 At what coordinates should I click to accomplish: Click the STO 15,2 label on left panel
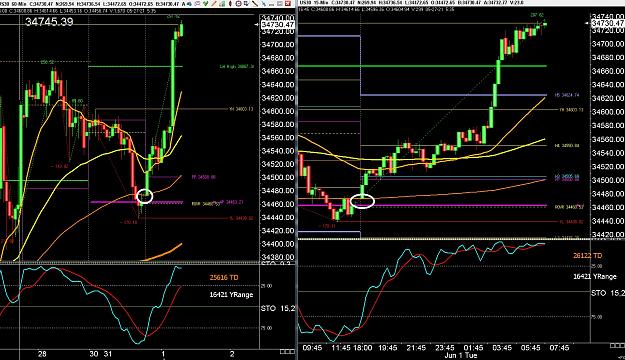(278, 308)
